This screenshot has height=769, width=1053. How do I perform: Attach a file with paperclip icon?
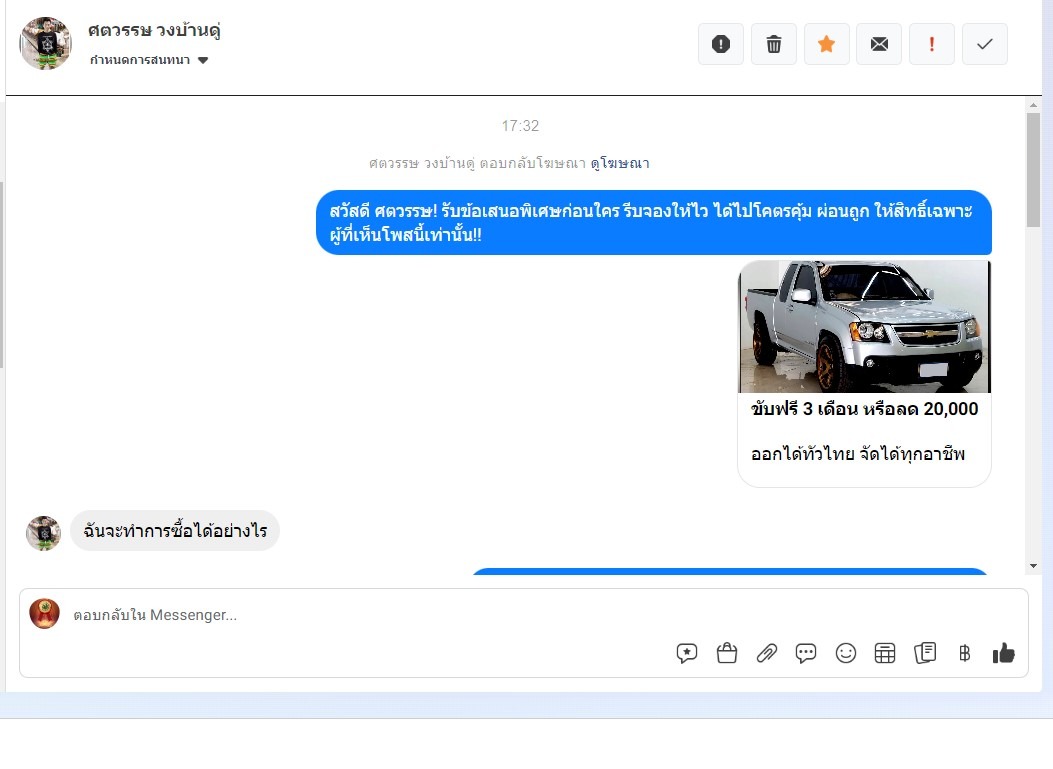coord(767,653)
